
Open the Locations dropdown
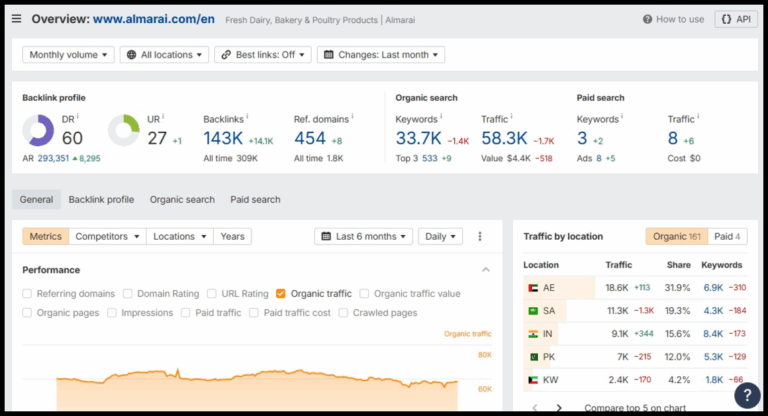point(180,236)
